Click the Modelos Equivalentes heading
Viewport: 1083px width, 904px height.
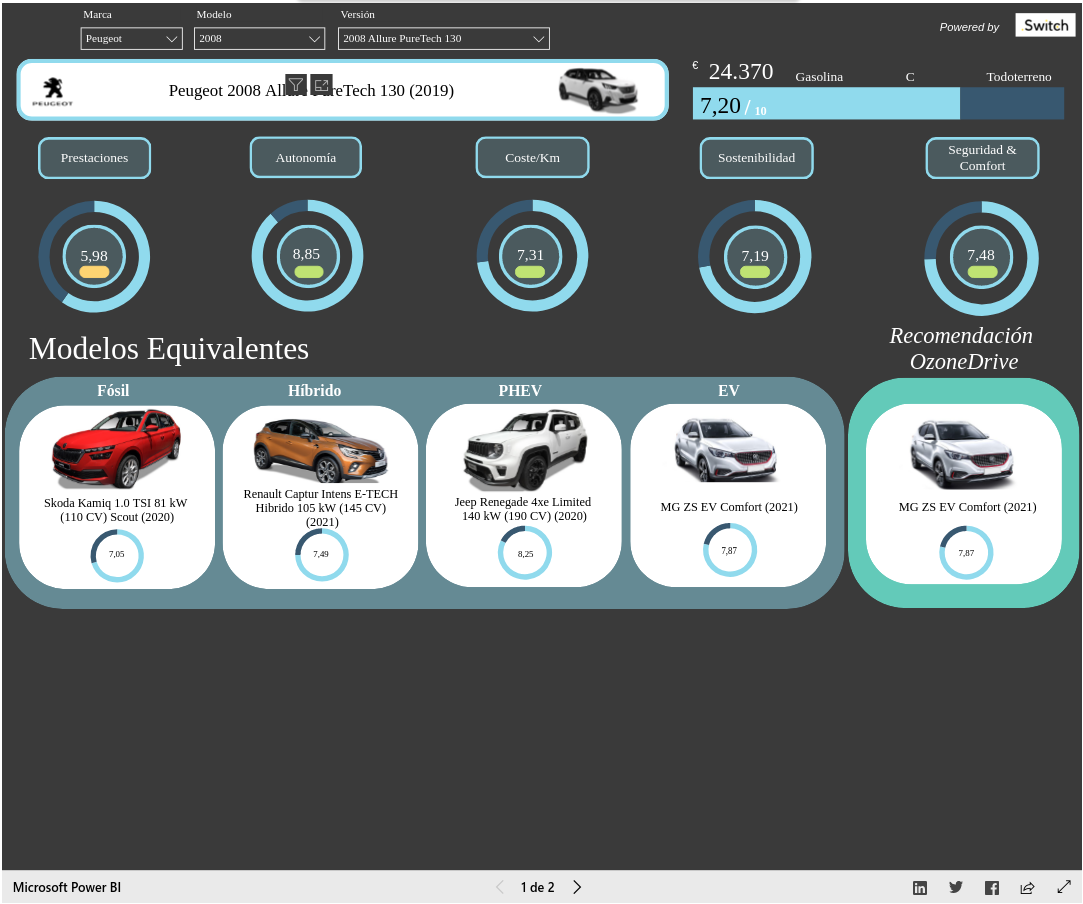coord(169,349)
